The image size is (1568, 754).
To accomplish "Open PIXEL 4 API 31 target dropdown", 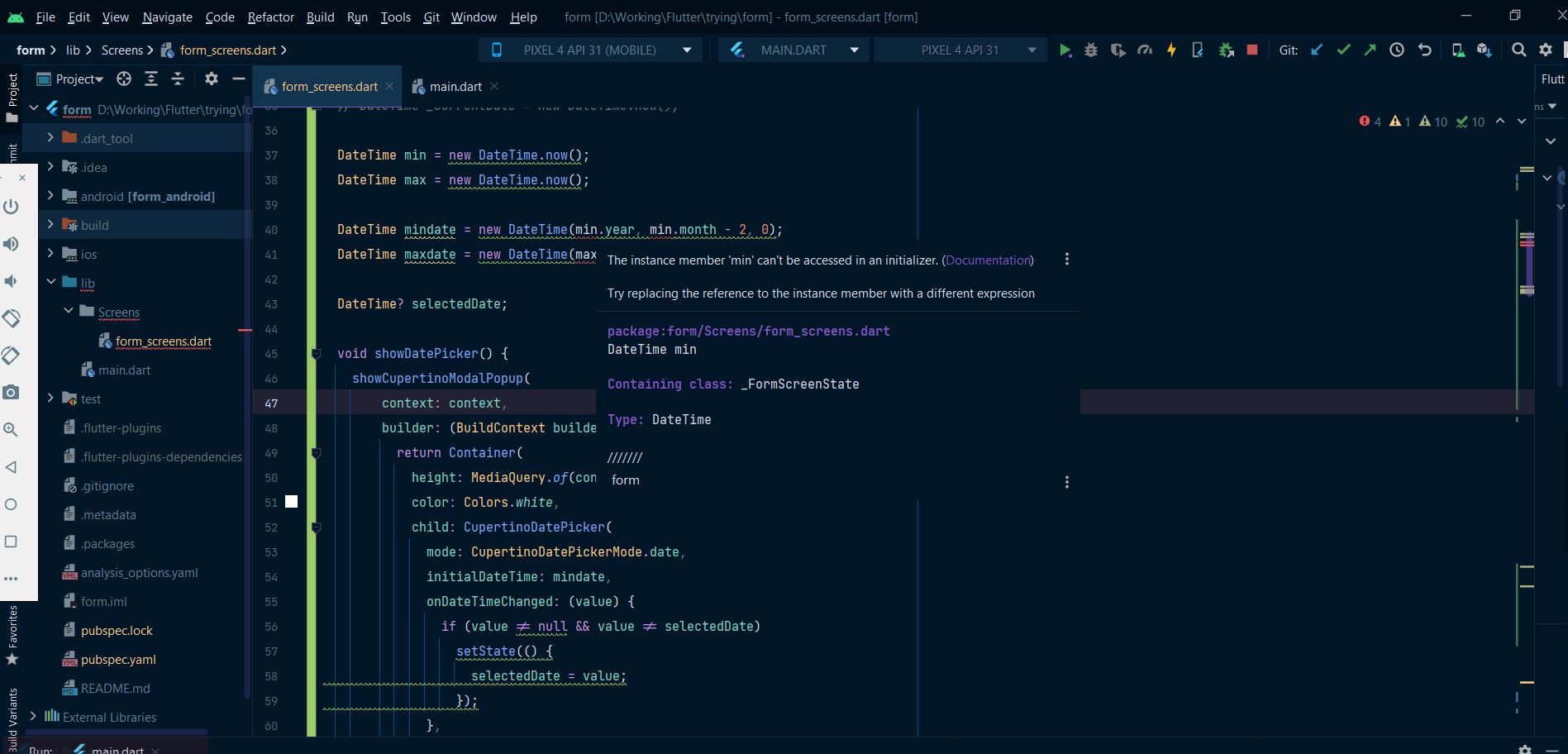I will pos(960,50).
